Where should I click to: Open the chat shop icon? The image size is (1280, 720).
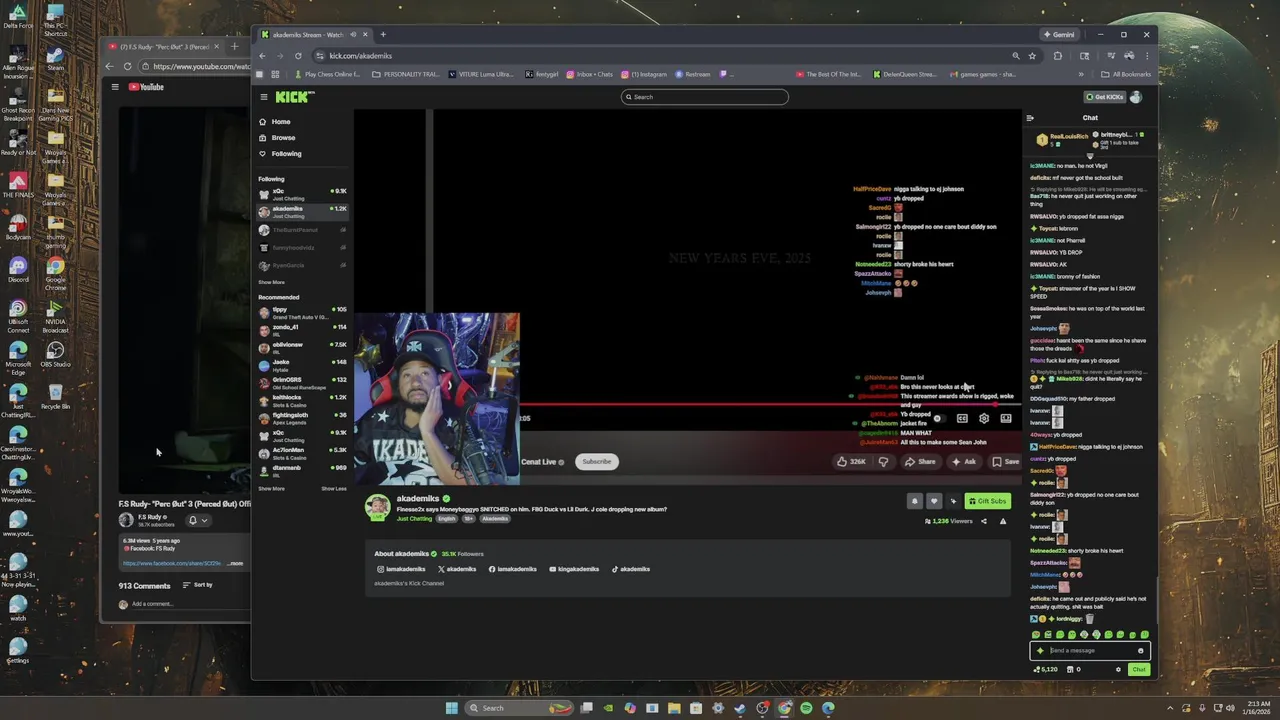pyautogui.click(x=1070, y=670)
